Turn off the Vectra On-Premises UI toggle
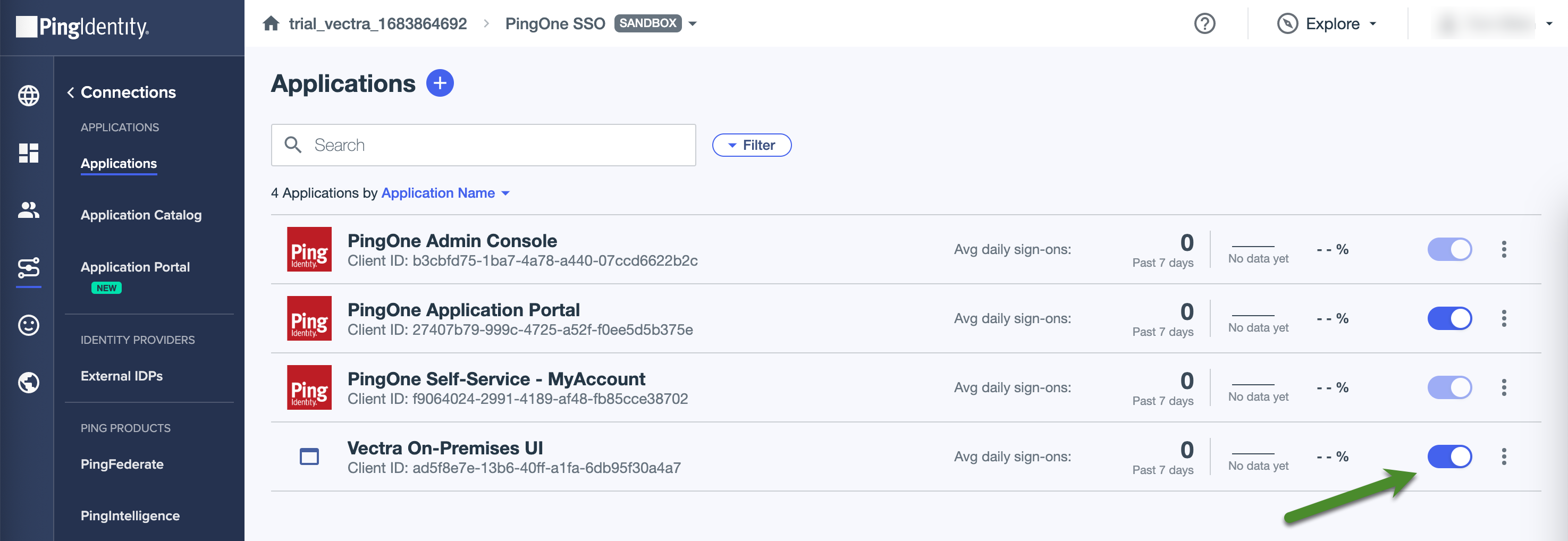 1449,457
